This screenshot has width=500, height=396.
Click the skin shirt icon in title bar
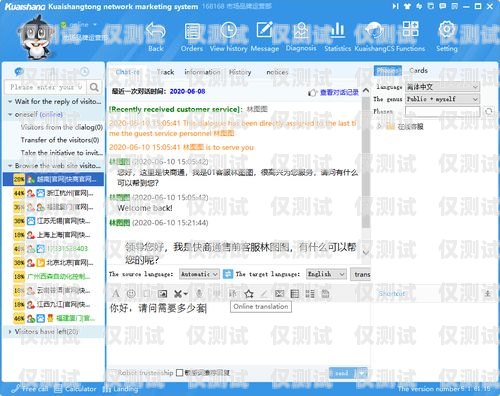point(407,6)
